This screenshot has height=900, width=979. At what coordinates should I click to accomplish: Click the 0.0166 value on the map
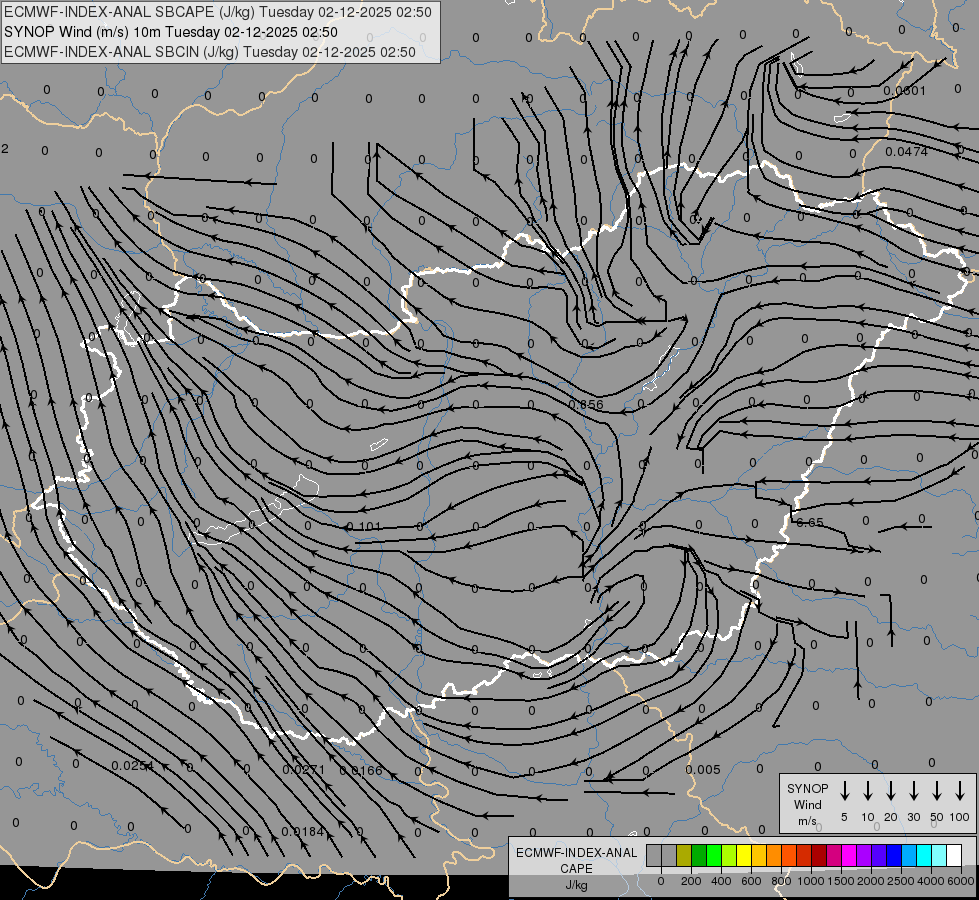pos(361,771)
